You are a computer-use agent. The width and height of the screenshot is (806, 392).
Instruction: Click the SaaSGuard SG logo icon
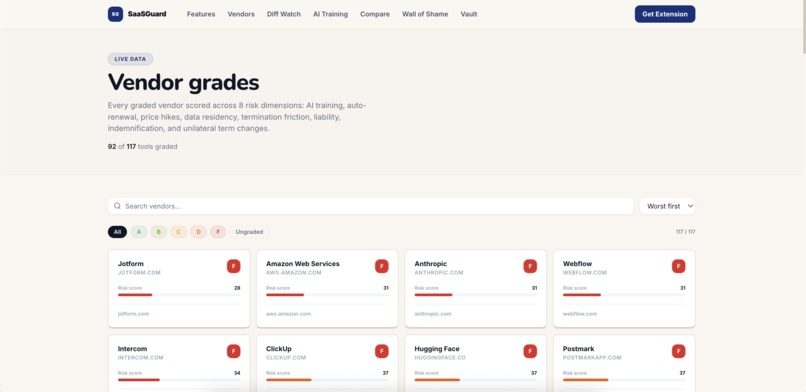[x=115, y=14]
